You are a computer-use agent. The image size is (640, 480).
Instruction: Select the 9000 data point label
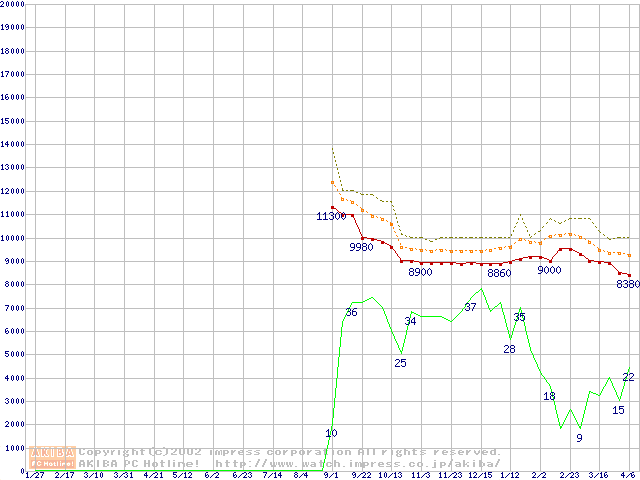pyautogui.click(x=549, y=270)
